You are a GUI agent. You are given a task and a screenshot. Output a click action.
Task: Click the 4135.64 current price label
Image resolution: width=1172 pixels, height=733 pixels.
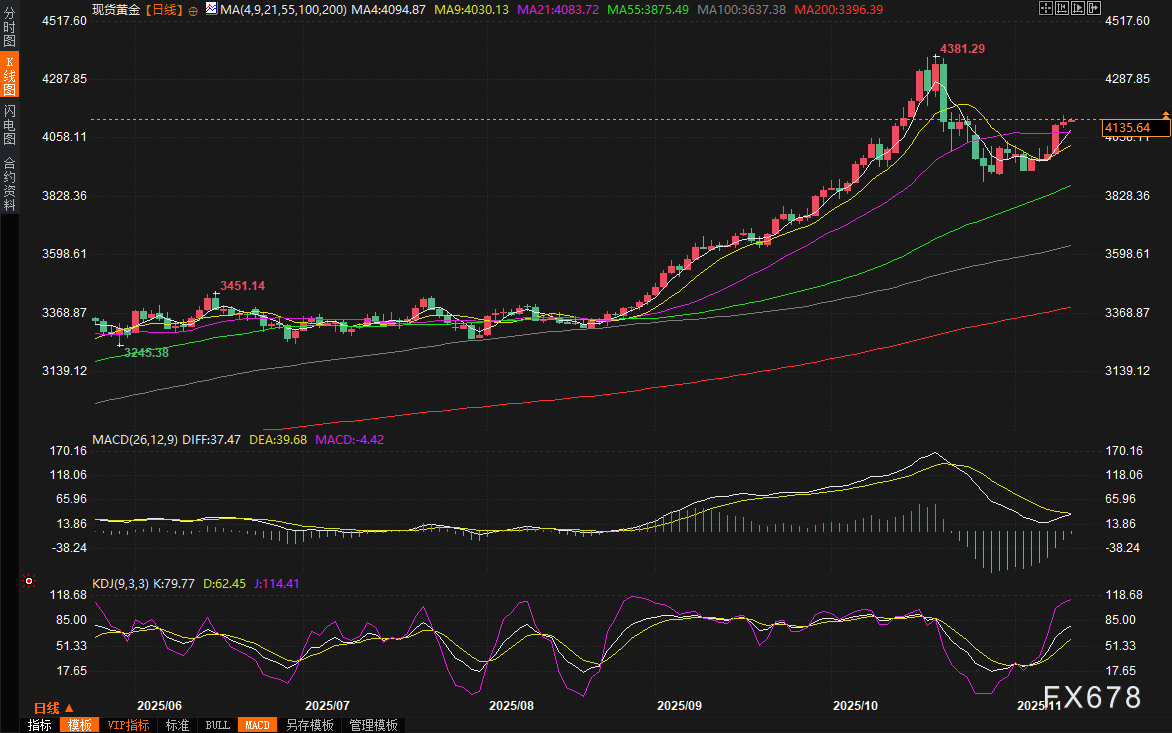point(1126,128)
